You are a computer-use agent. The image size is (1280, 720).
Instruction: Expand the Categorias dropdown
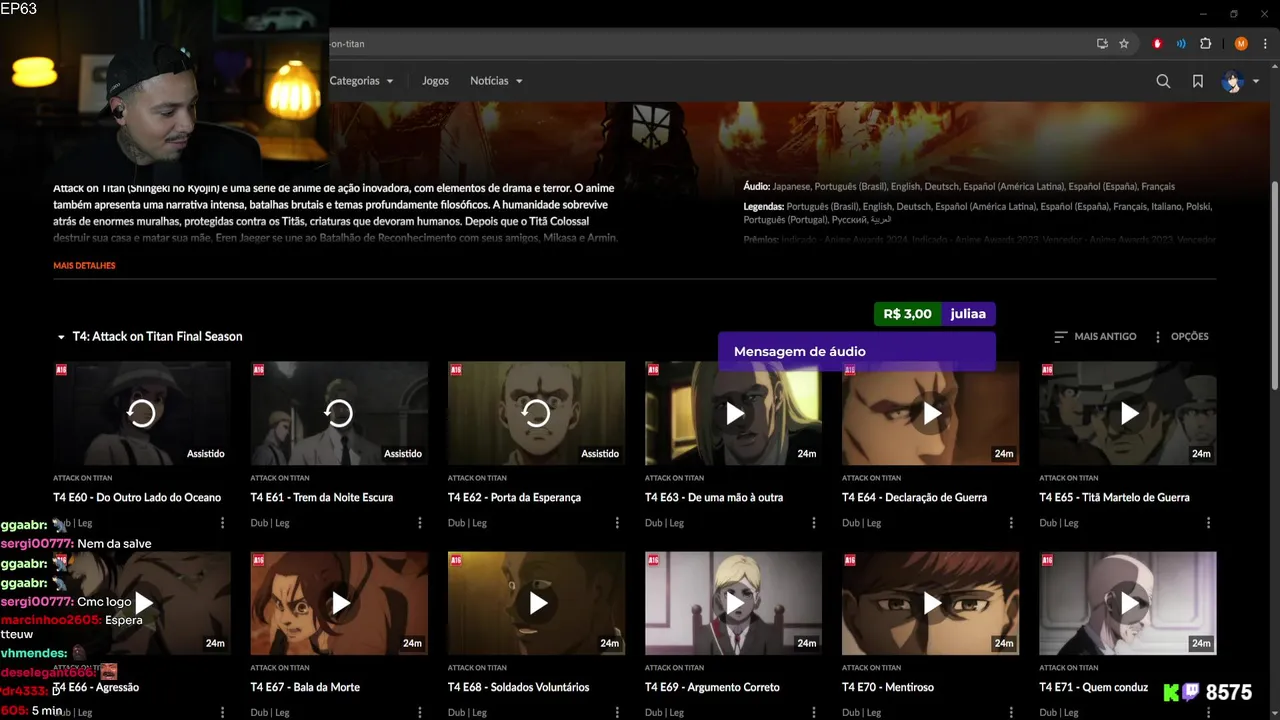pyautogui.click(x=361, y=81)
